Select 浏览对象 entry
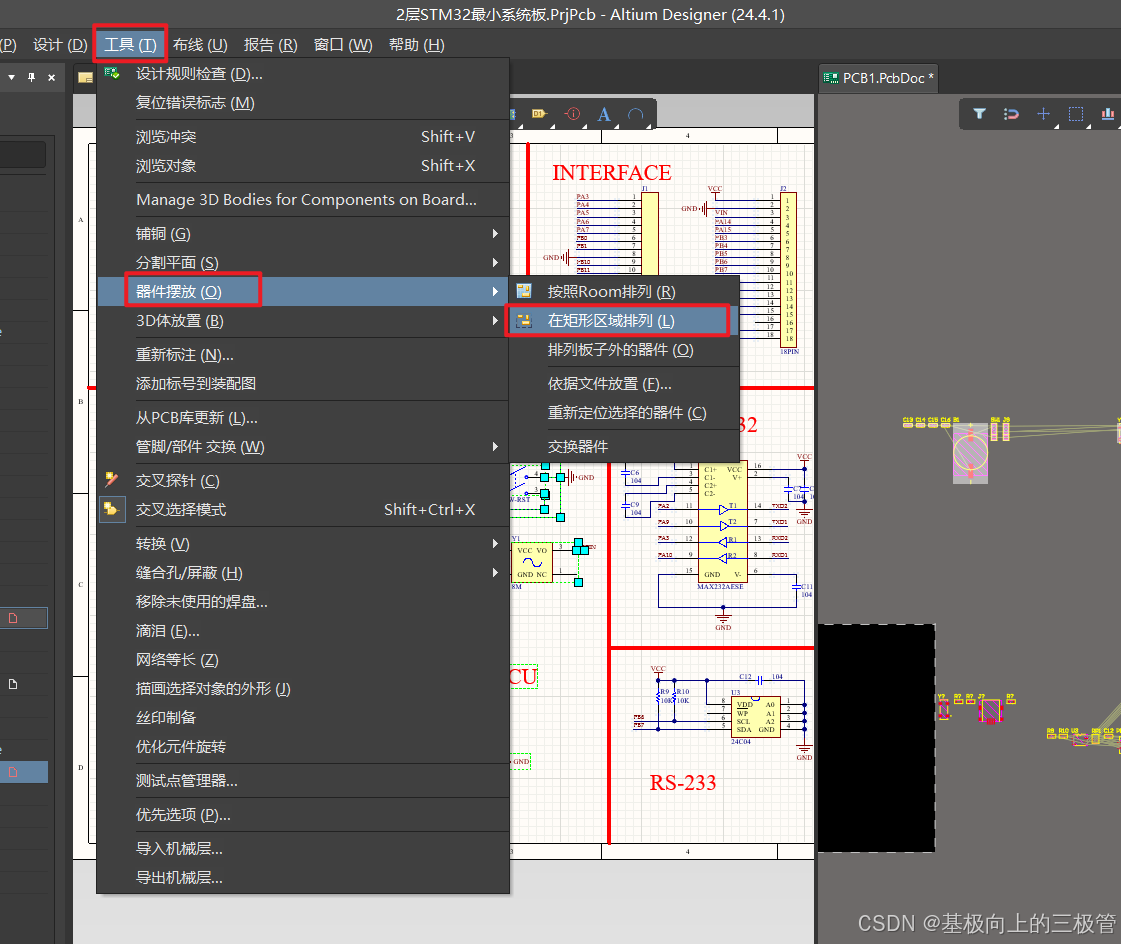1121x944 pixels. point(303,165)
